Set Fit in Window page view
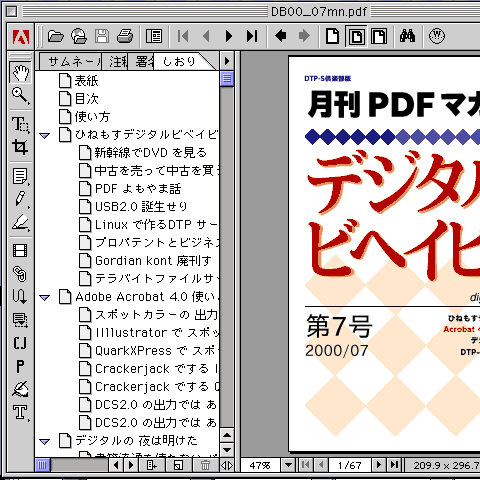Viewport: 480px width, 480px height. coord(356,36)
